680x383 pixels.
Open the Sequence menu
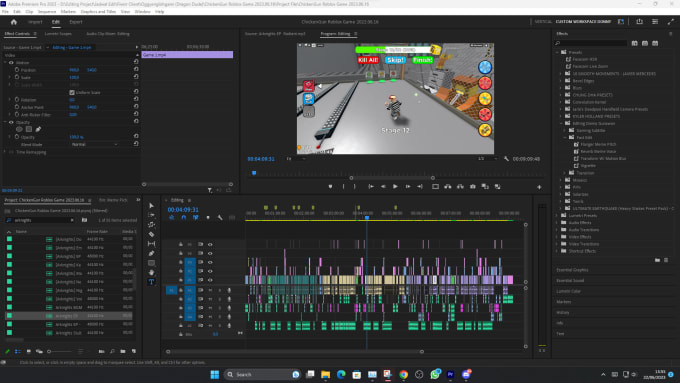47,12
